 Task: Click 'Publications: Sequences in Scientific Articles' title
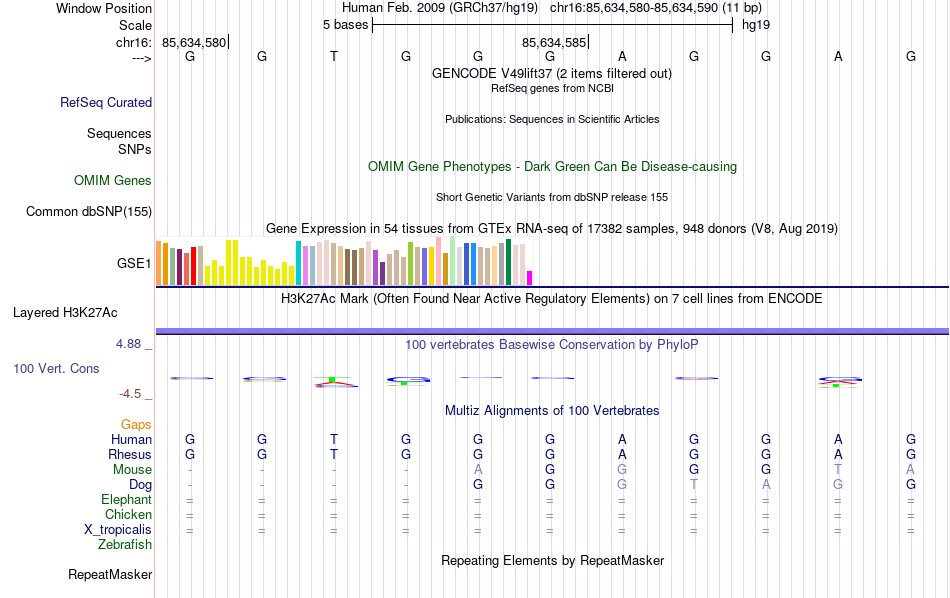point(552,119)
